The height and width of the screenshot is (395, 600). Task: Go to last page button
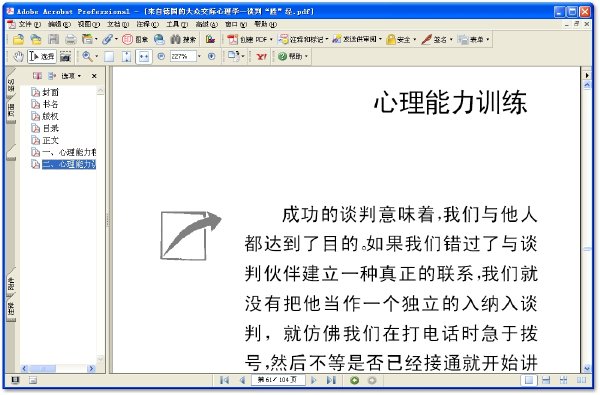[331, 380]
